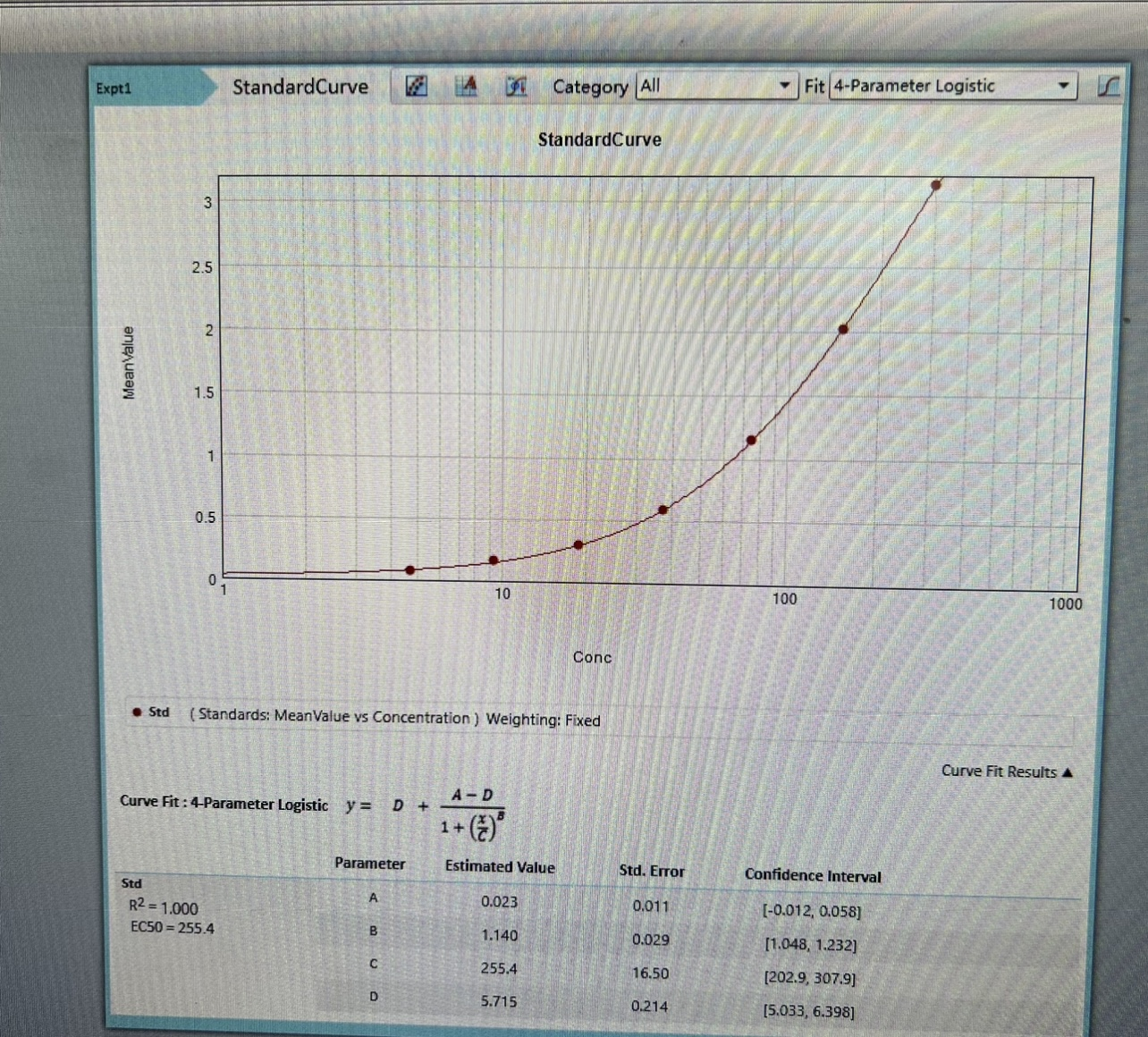
Task: Click the curve icon right of Fit dropdown
Action: click(1108, 87)
